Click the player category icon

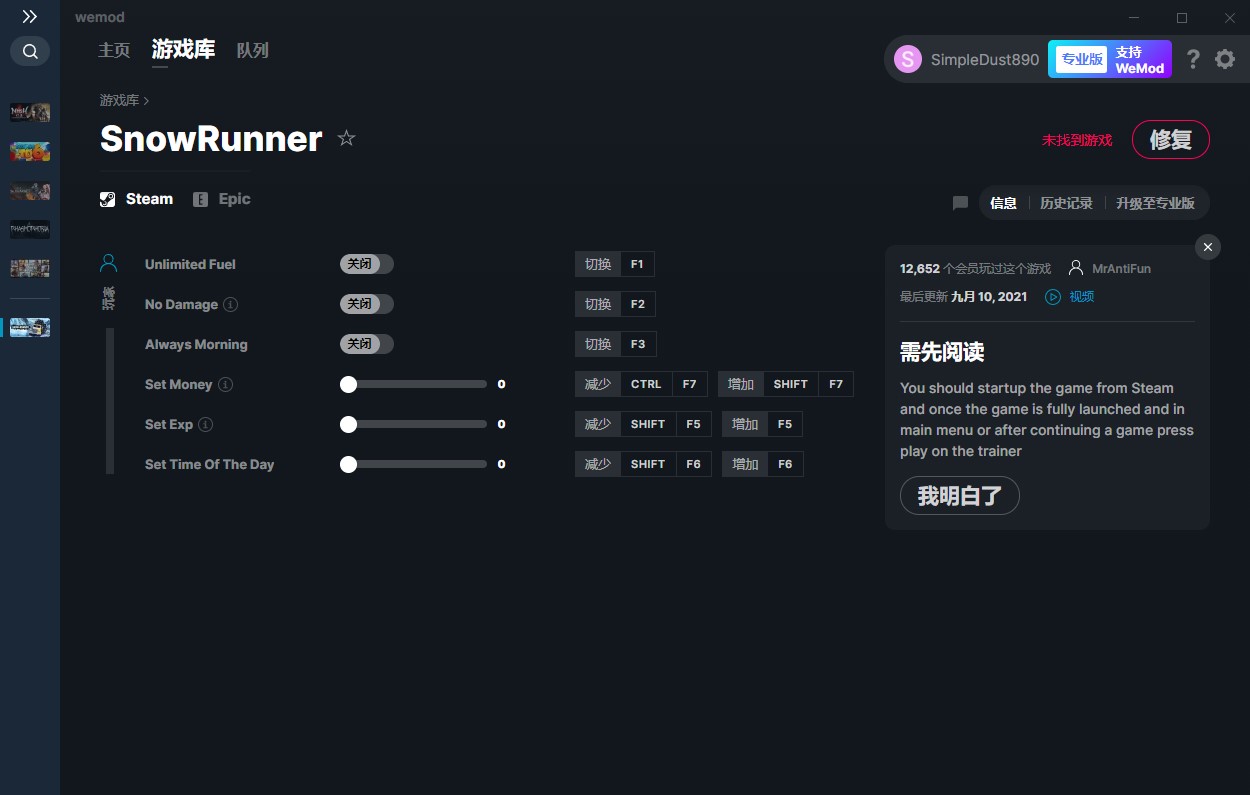(x=109, y=263)
